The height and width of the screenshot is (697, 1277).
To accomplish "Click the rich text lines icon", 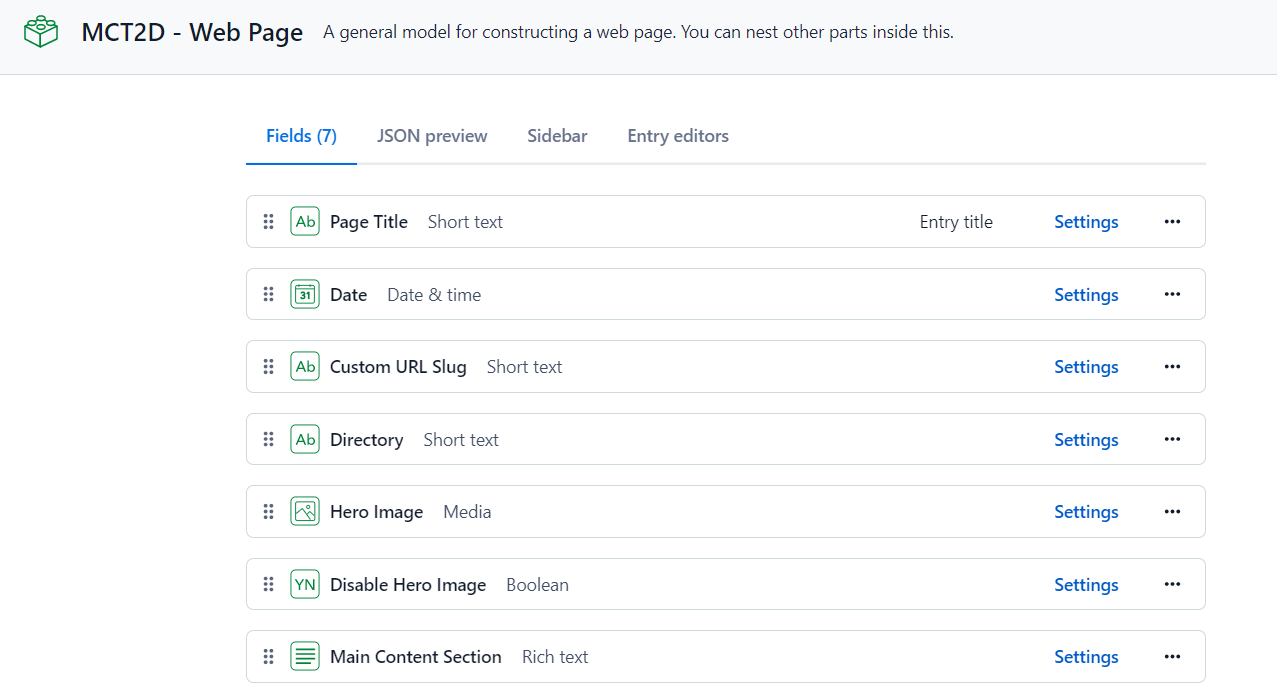I will tap(305, 657).
